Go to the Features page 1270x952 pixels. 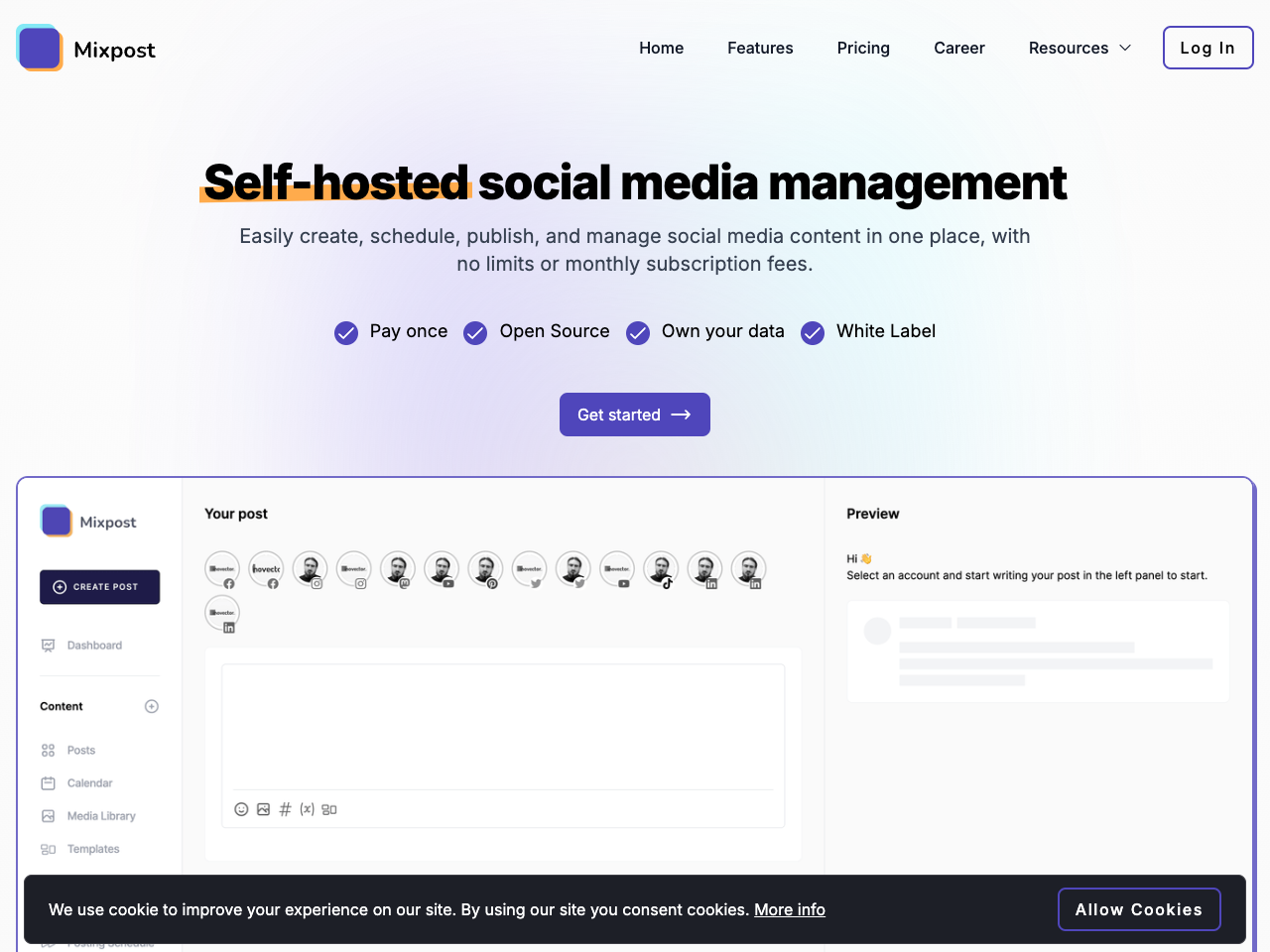(760, 48)
